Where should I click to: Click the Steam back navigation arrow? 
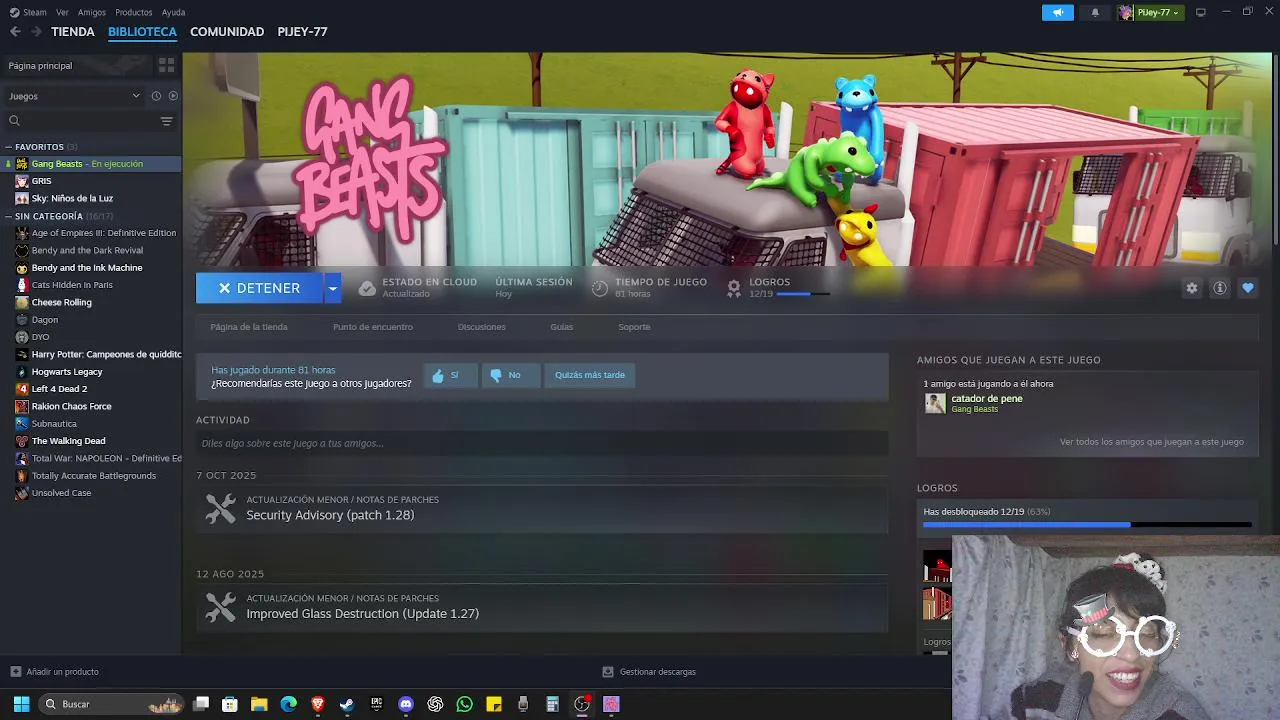pyautogui.click(x=15, y=32)
